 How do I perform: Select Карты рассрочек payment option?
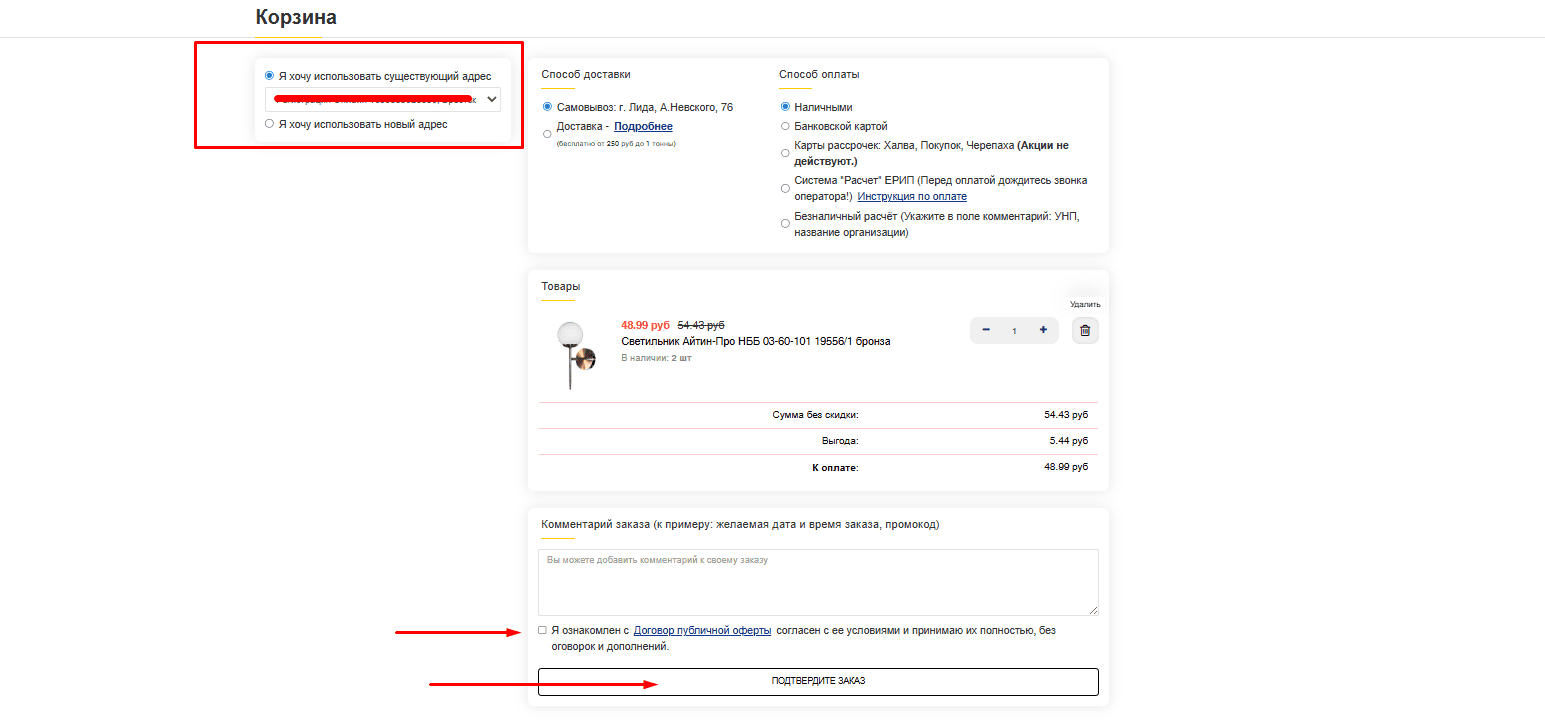[x=785, y=153]
